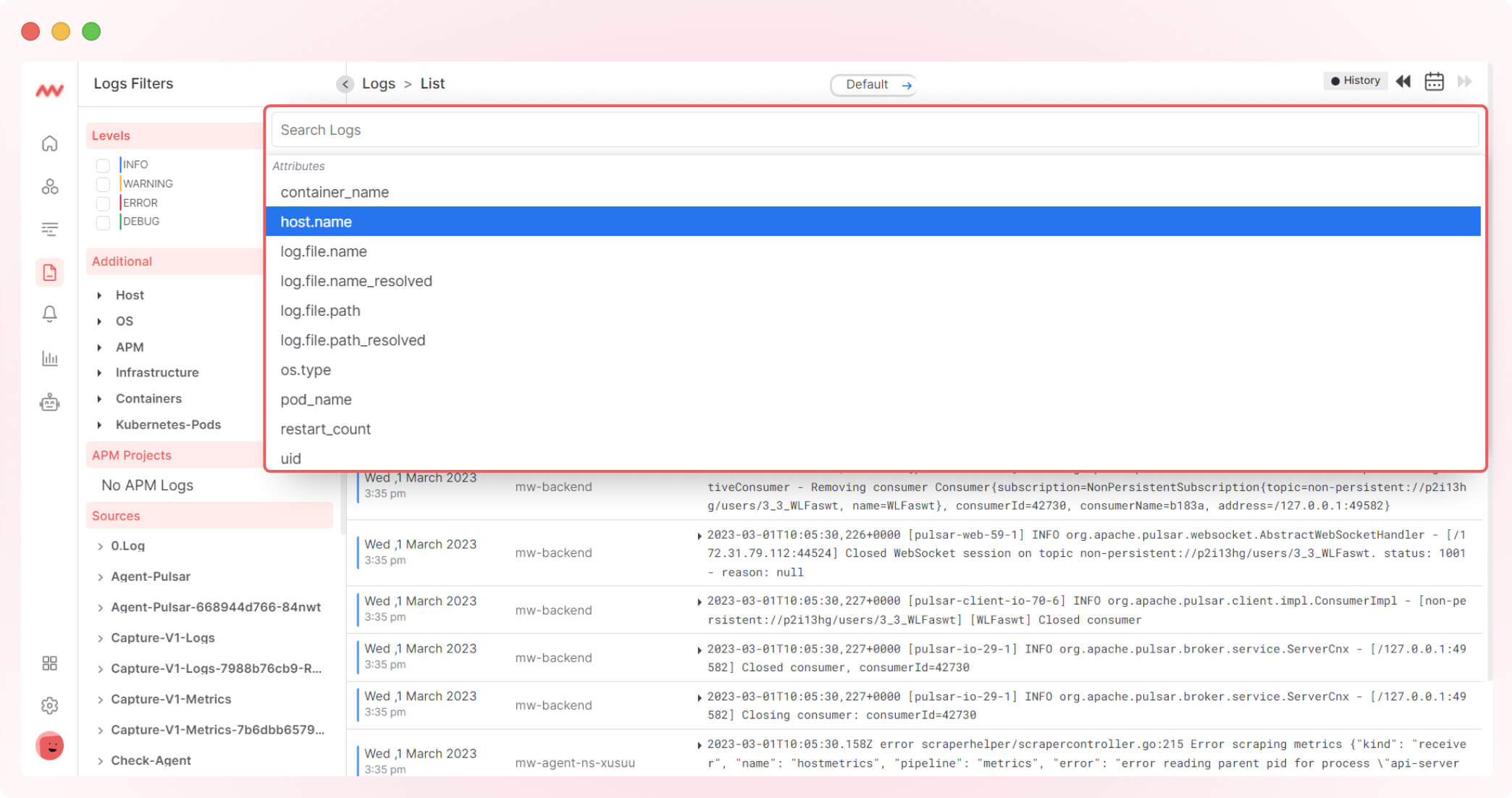
Task: Click the Middleware logo
Action: 49,91
